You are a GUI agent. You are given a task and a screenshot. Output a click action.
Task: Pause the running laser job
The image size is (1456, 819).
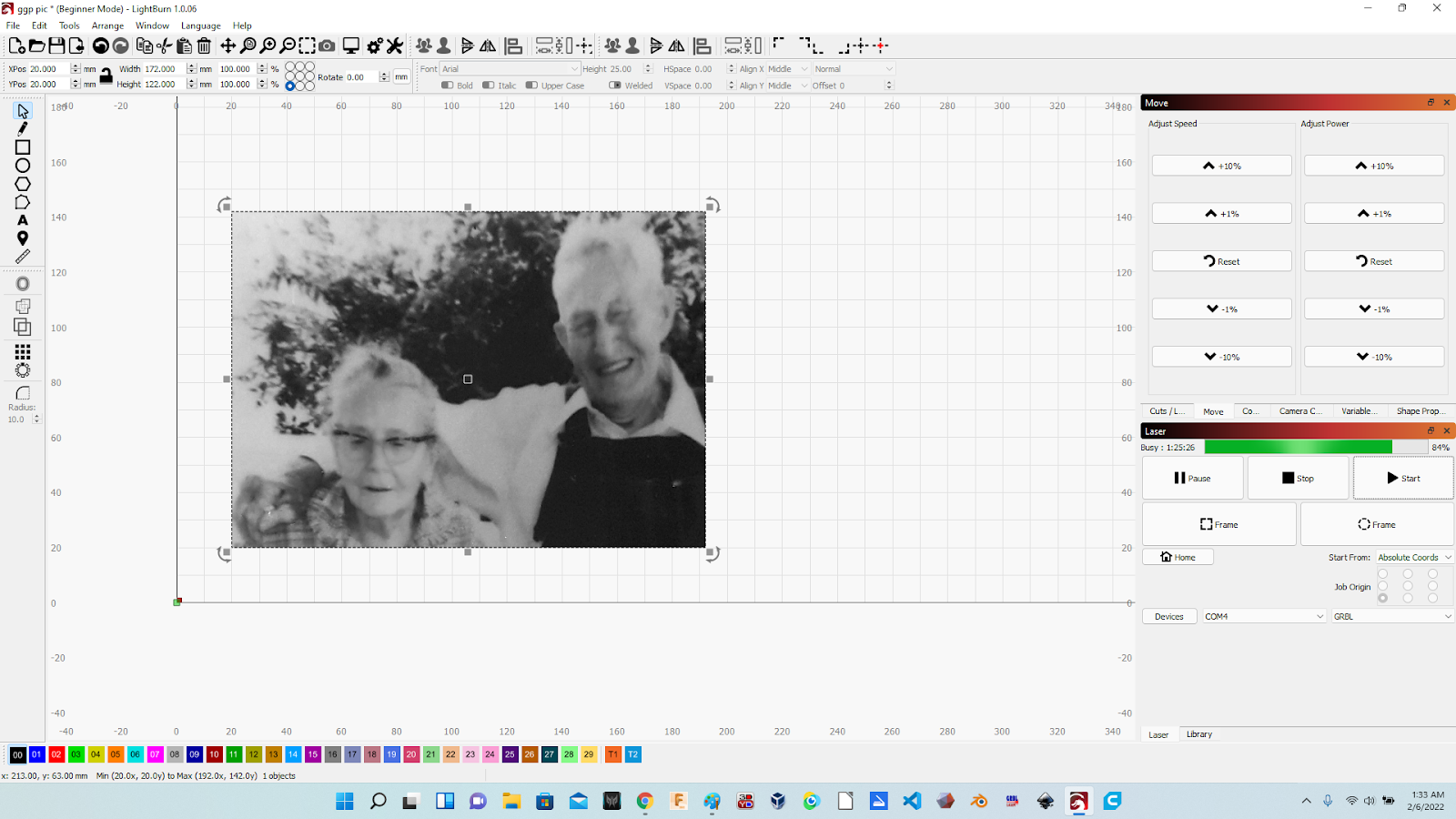tap(1192, 478)
